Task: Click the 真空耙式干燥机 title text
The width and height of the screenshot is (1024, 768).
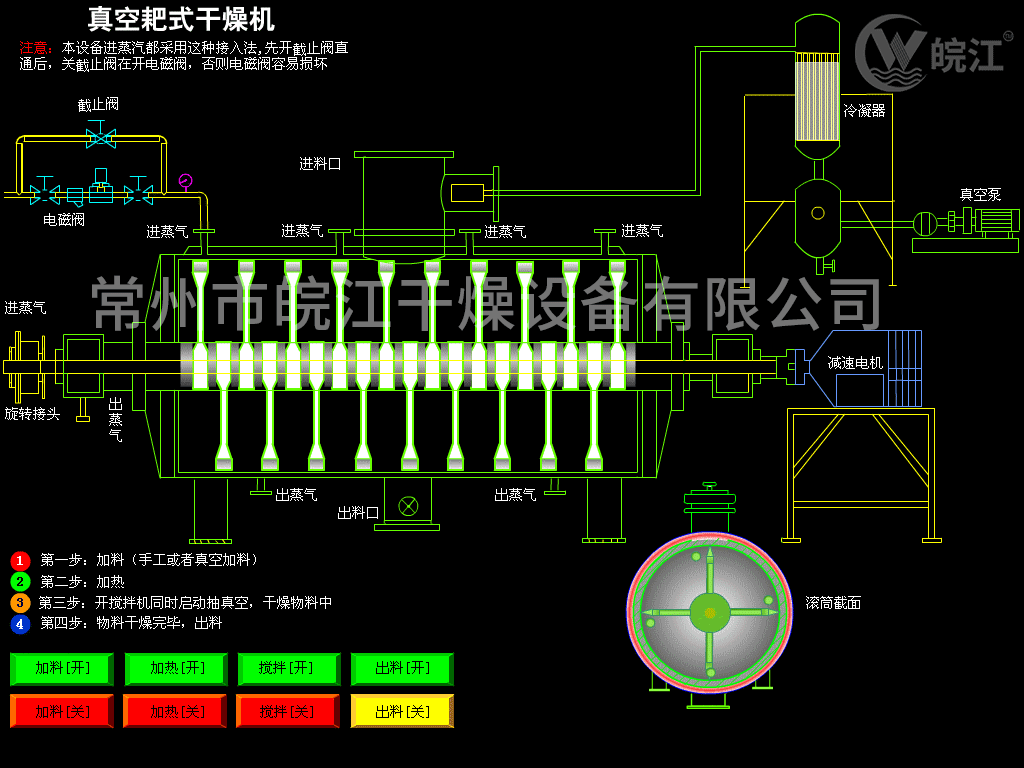Action: click(181, 20)
